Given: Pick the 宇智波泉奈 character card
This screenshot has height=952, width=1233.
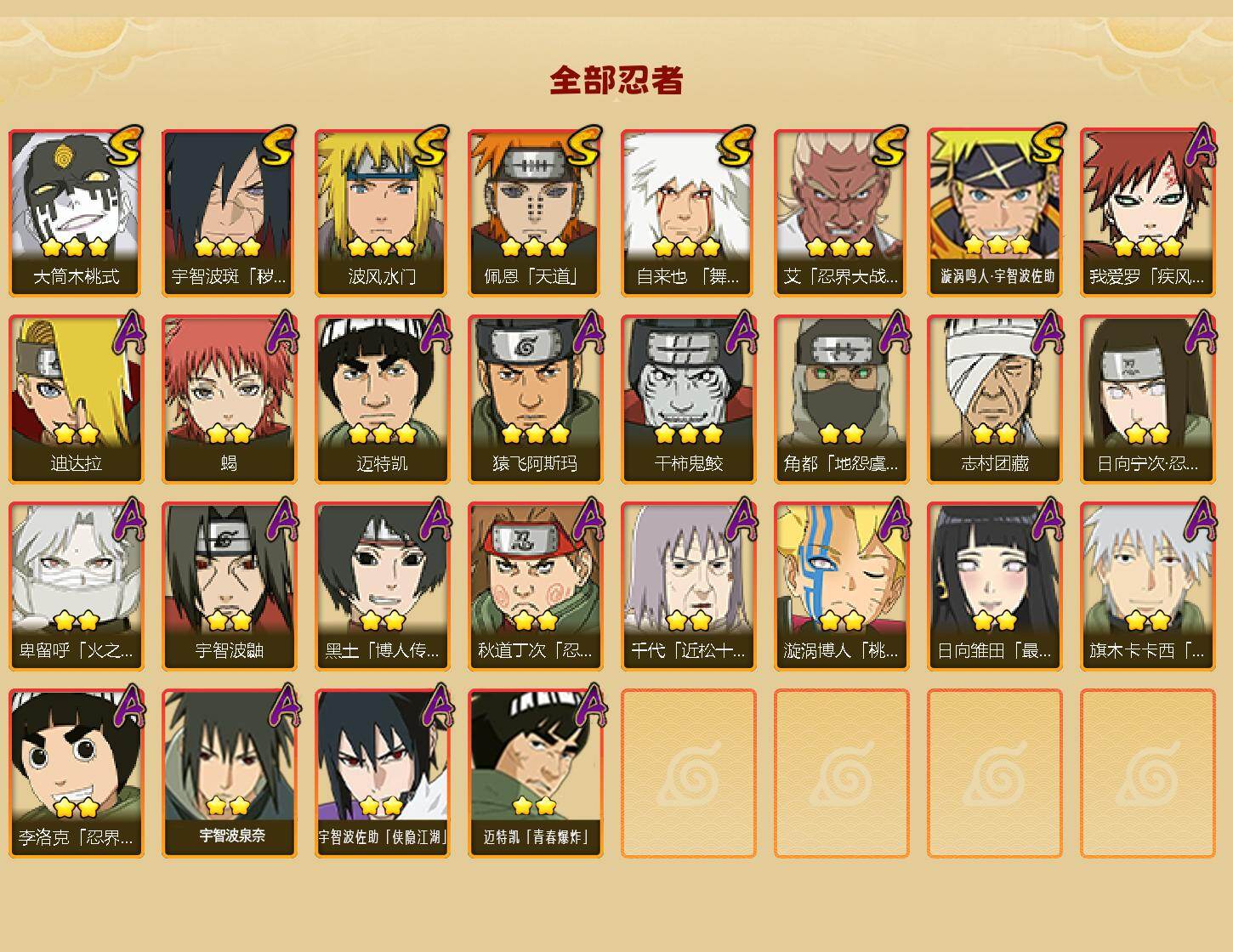Looking at the screenshot, I should click(x=230, y=773).
